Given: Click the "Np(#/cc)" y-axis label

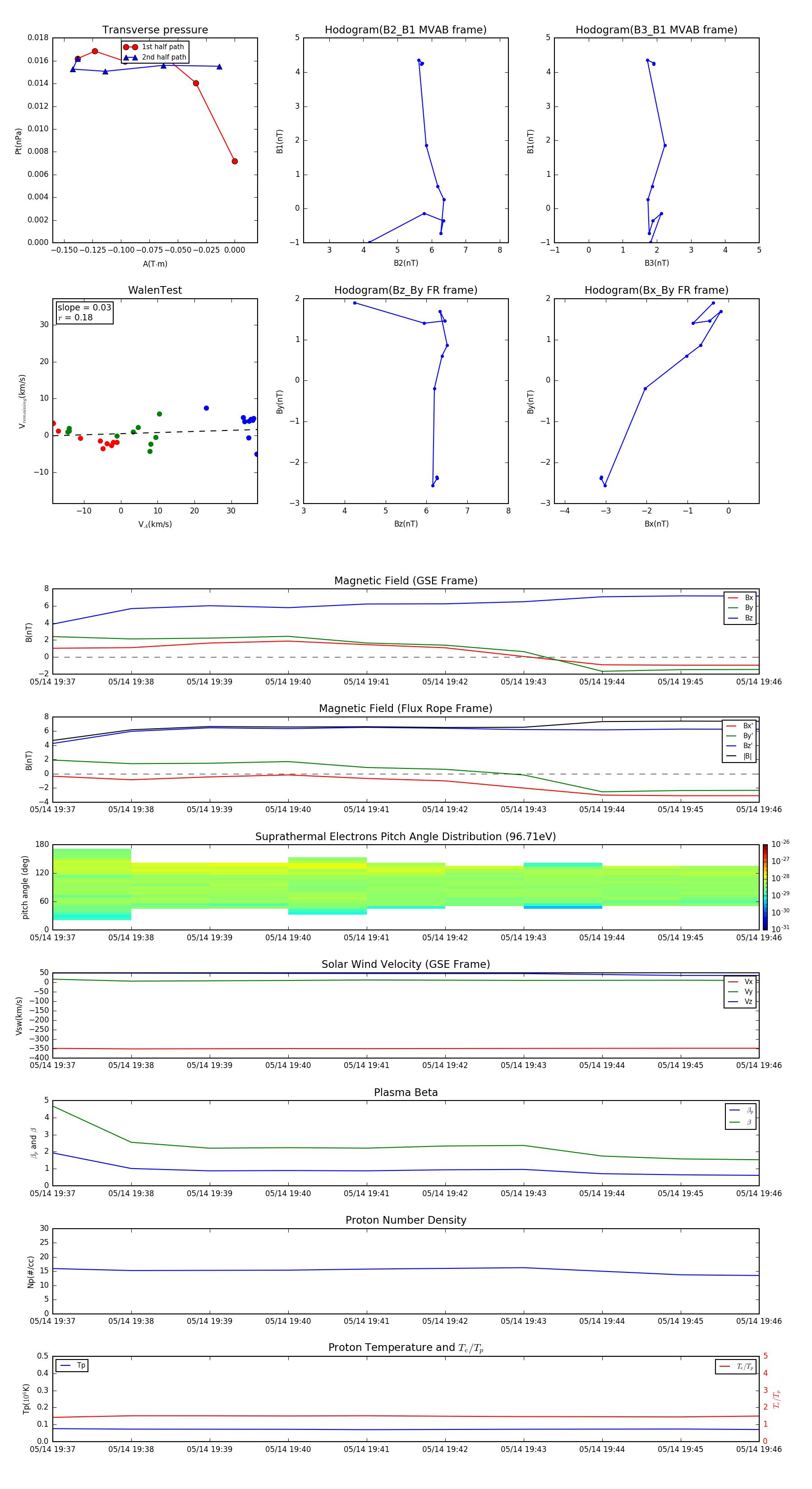Looking at the screenshot, I should tap(31, 1271).
